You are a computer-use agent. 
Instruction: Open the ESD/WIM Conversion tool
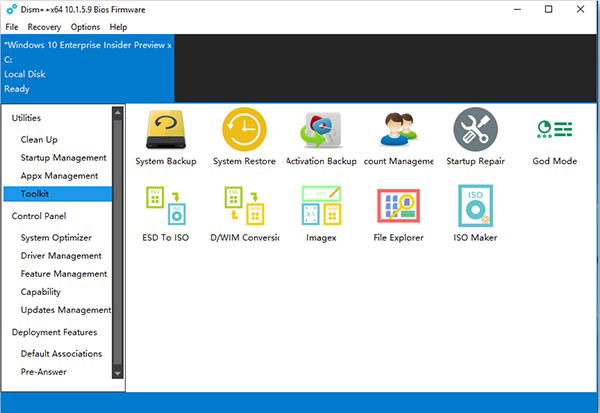244,206
